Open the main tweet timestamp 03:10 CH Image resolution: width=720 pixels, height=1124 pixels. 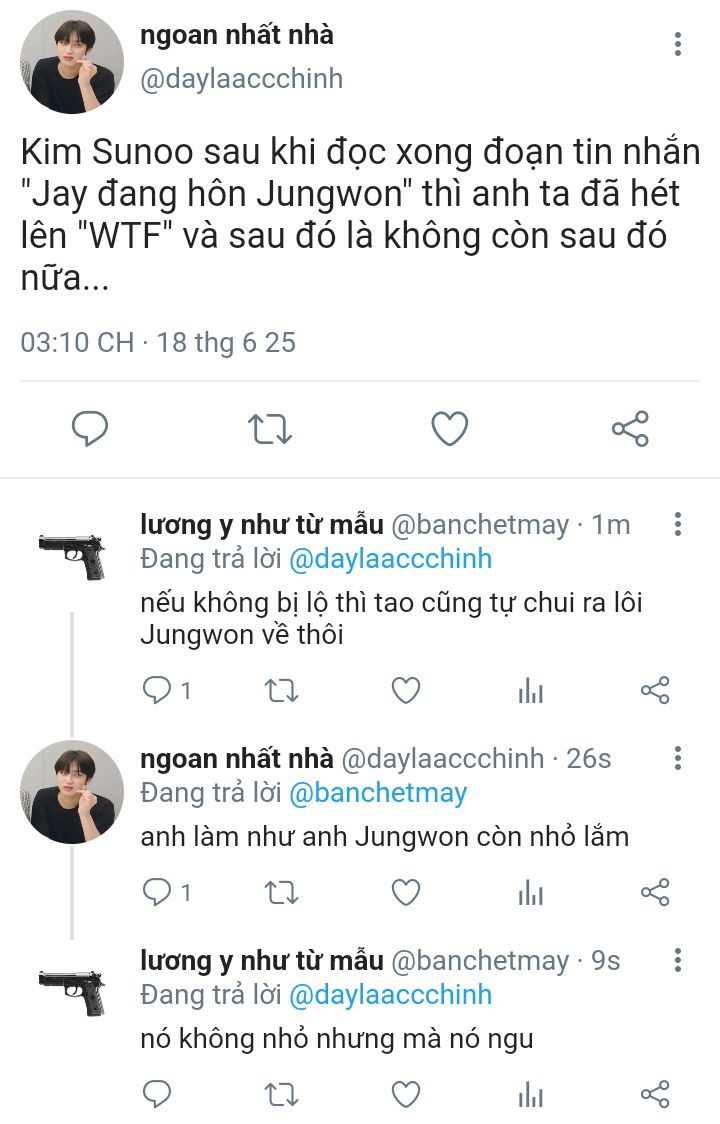pyautogui.click(x=77, y=342)
